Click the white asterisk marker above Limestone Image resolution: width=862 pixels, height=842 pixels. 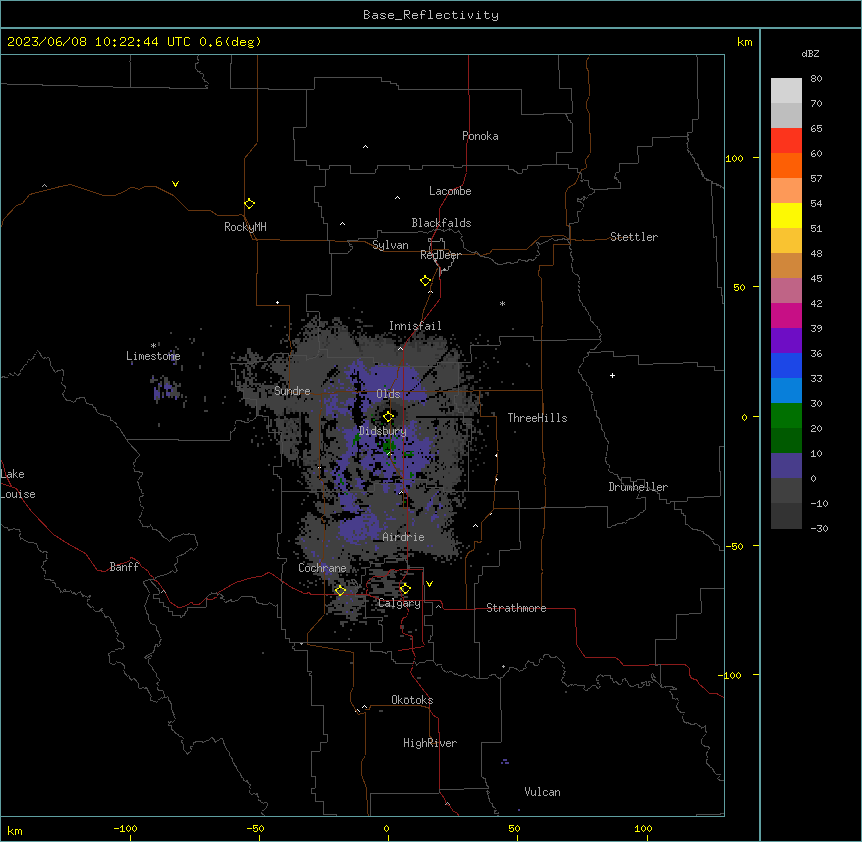153,345
